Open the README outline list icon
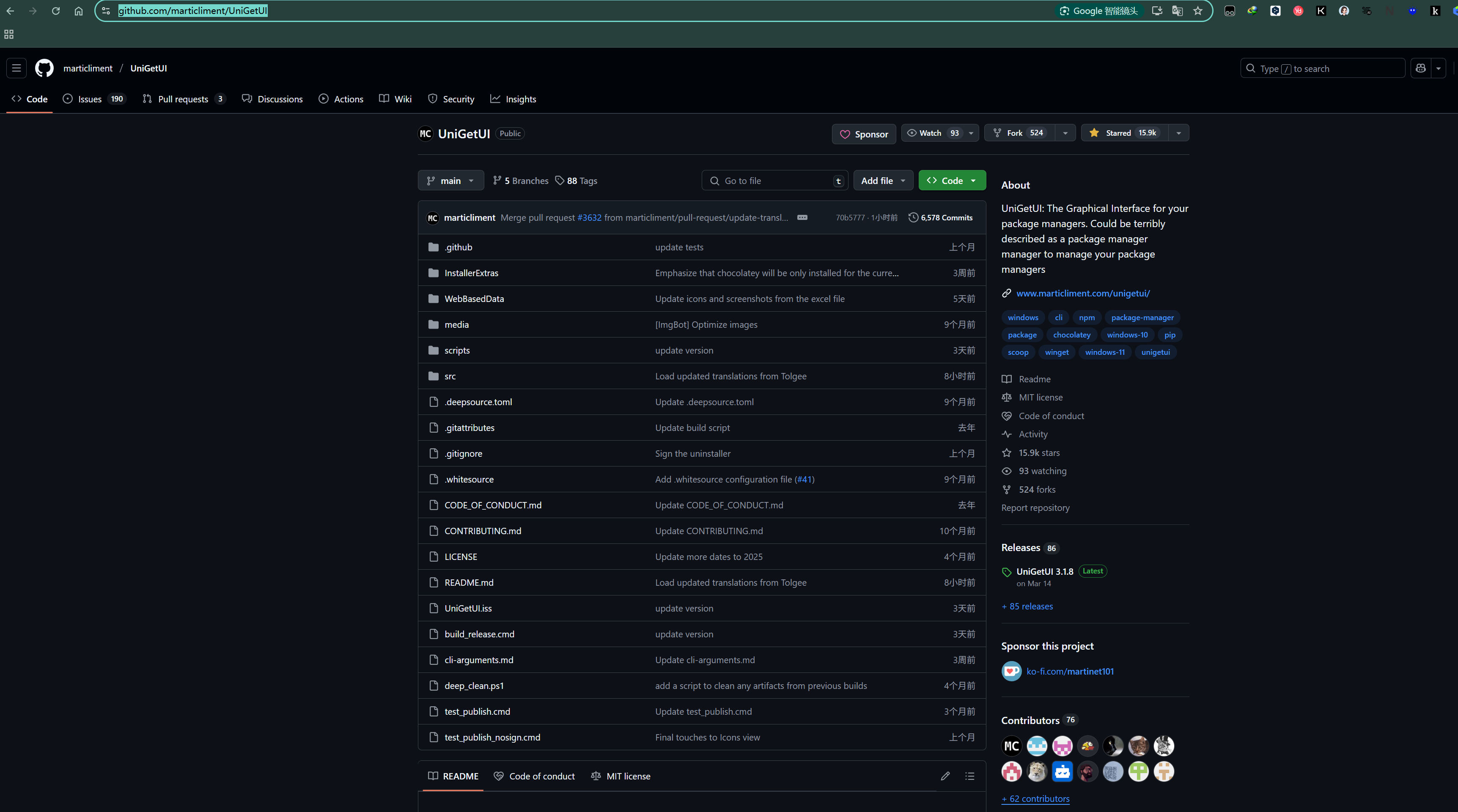The width and height of the screenshot is (1458, 812). [969, 776]
